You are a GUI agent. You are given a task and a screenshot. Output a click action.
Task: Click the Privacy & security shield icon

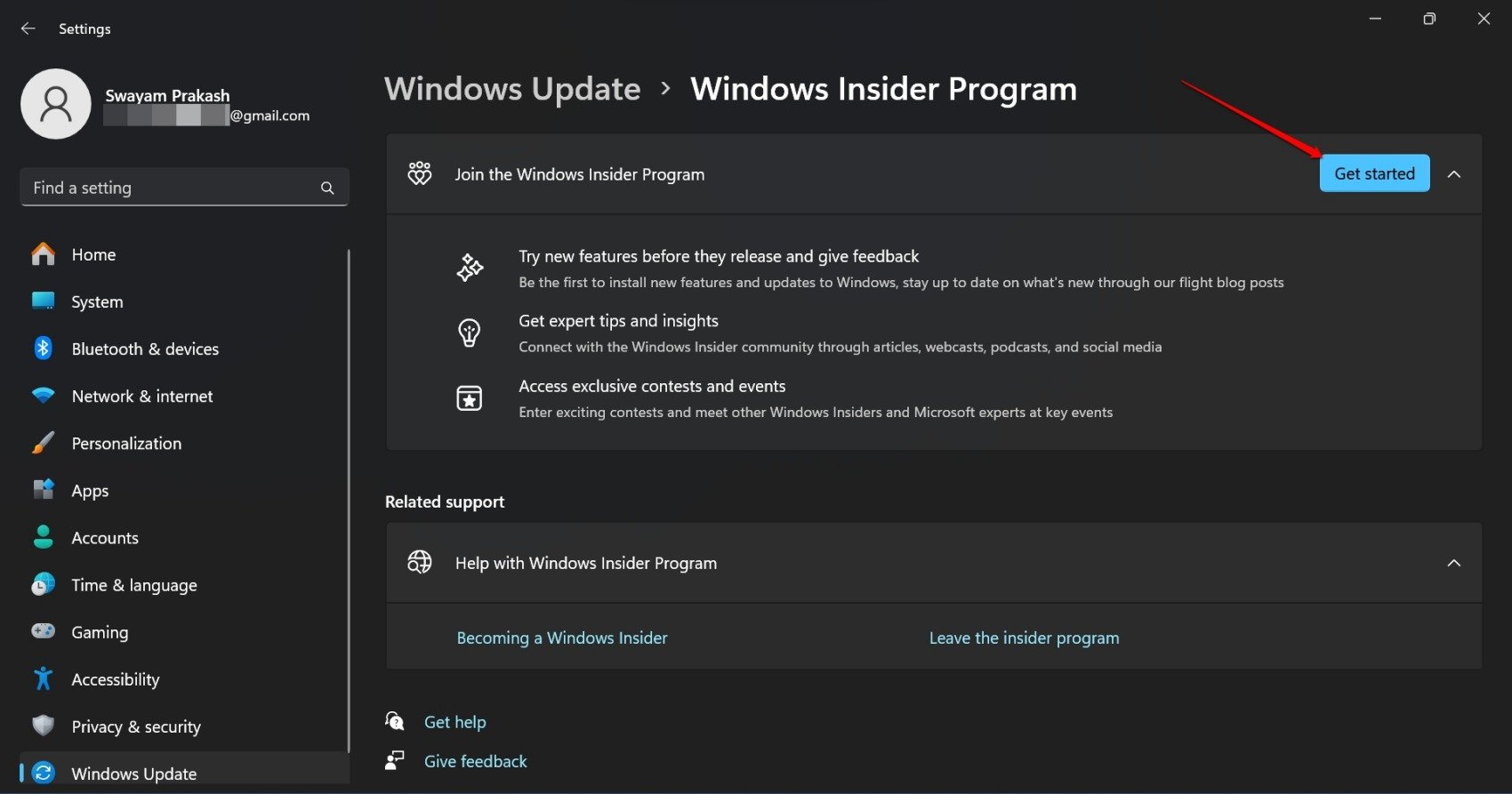click(x=43, y=726)
